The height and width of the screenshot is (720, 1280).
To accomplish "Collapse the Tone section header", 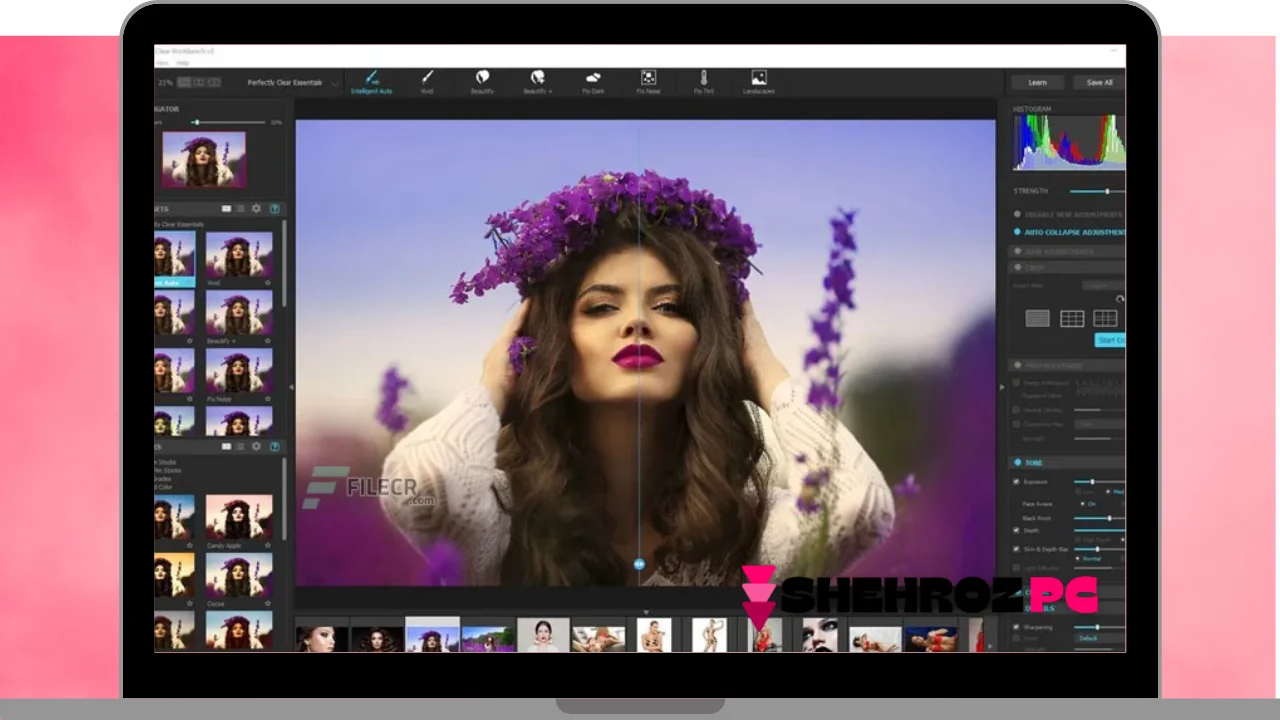I will click(1068, 463).
